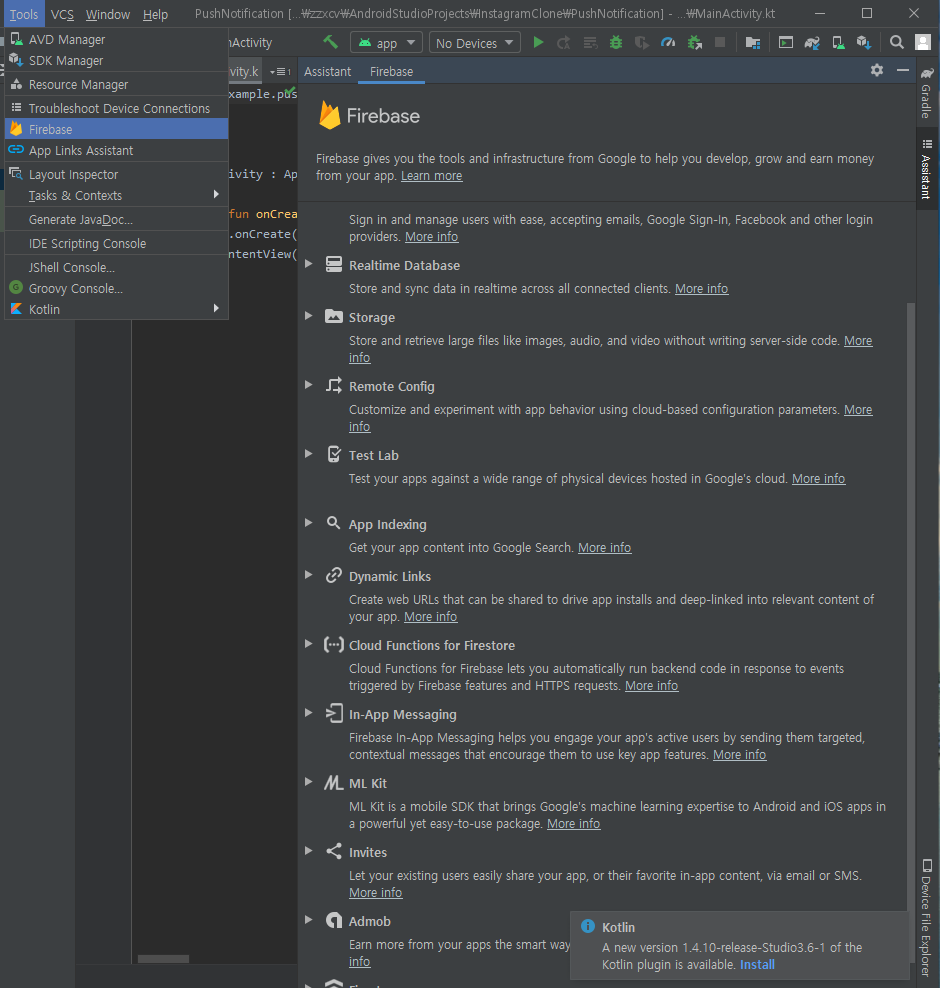Click the editor horizontal scrollbar thumb
The image size is (940, 988).
(x=163, y=958)
